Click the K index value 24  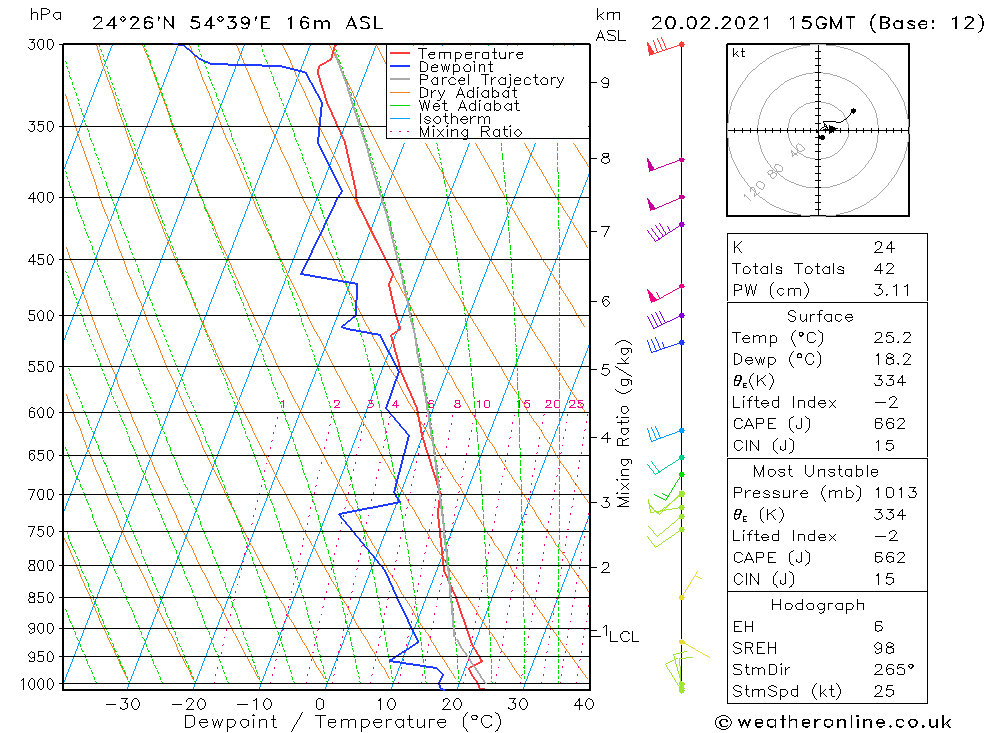(x=884, y=248)
